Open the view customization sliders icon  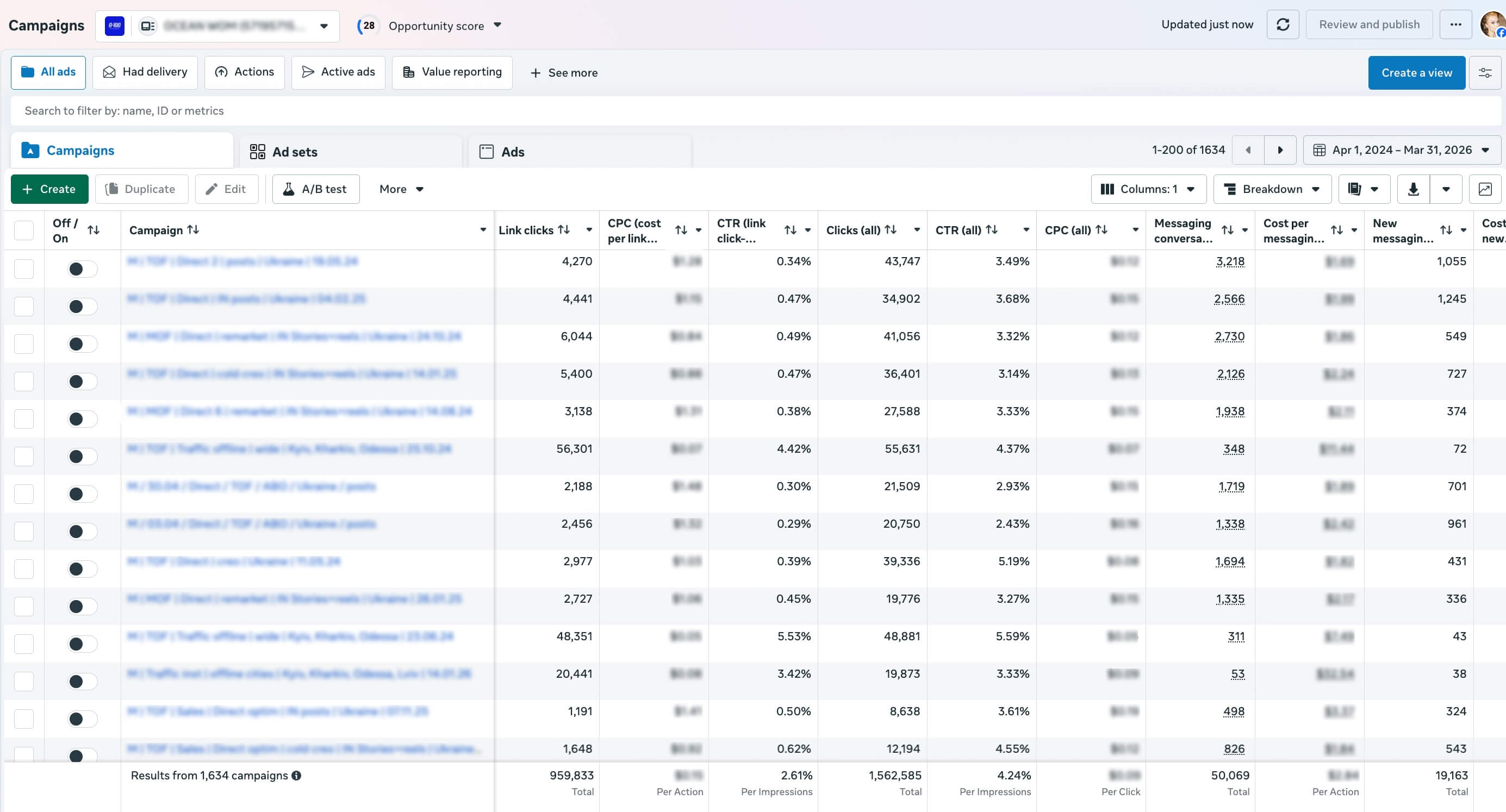pos(1485,73)
